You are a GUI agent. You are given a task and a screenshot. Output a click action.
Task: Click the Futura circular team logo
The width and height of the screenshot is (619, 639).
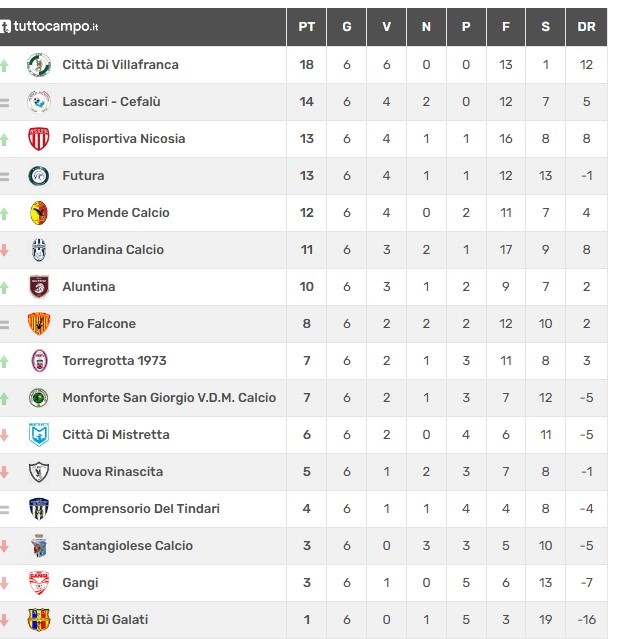click(x=39, y=176)
